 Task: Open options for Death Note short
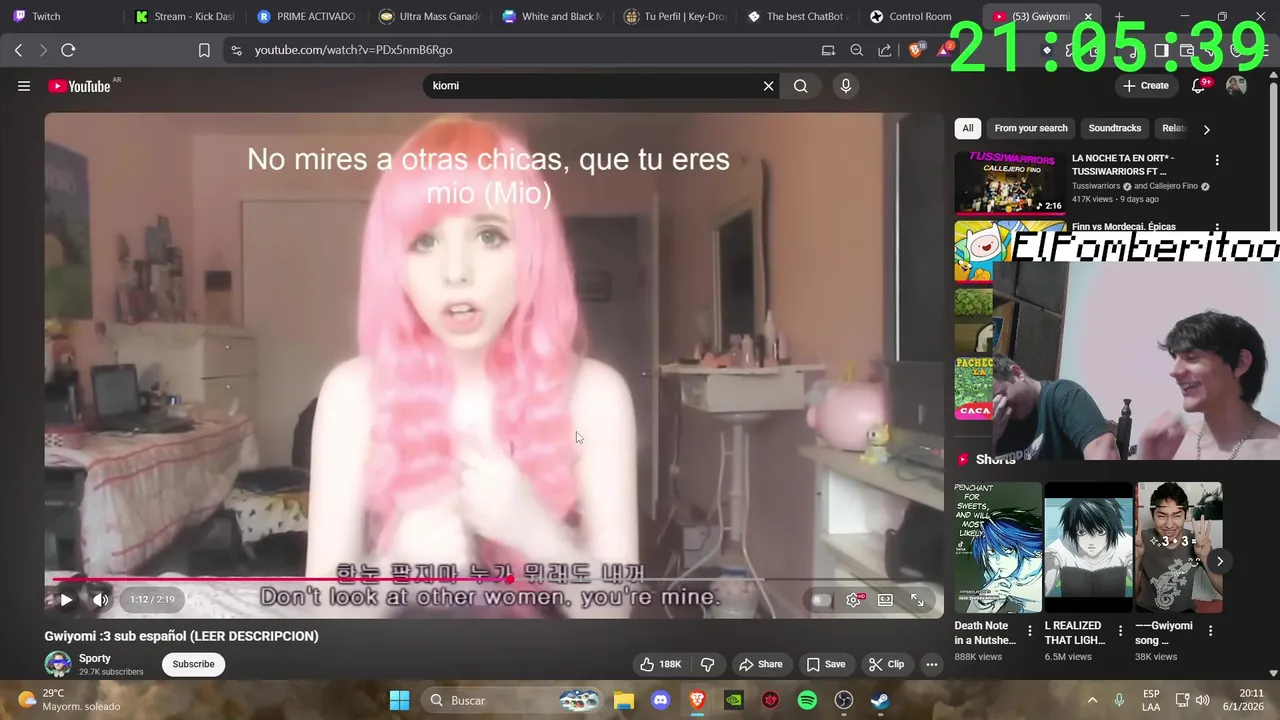pyautogui.click(x=1030, y=631)
